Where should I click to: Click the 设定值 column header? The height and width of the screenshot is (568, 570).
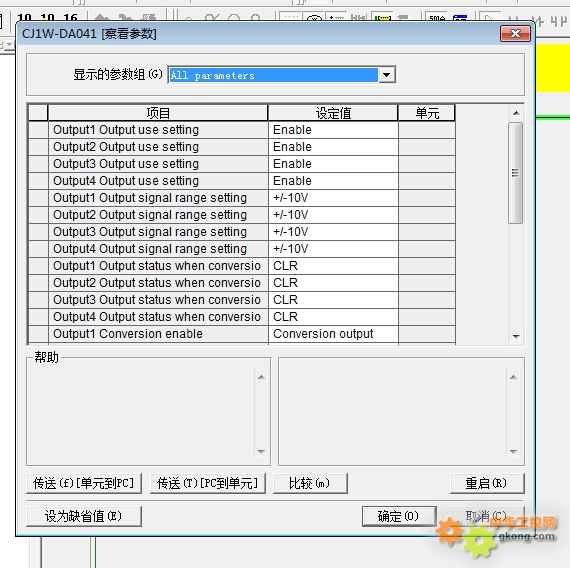click(333, 113)
